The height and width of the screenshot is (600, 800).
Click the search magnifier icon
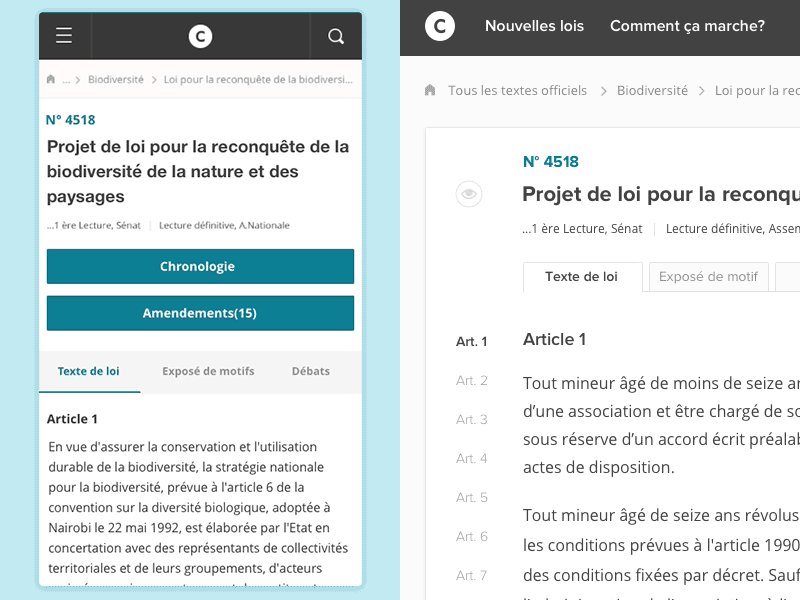coord(335,36)
